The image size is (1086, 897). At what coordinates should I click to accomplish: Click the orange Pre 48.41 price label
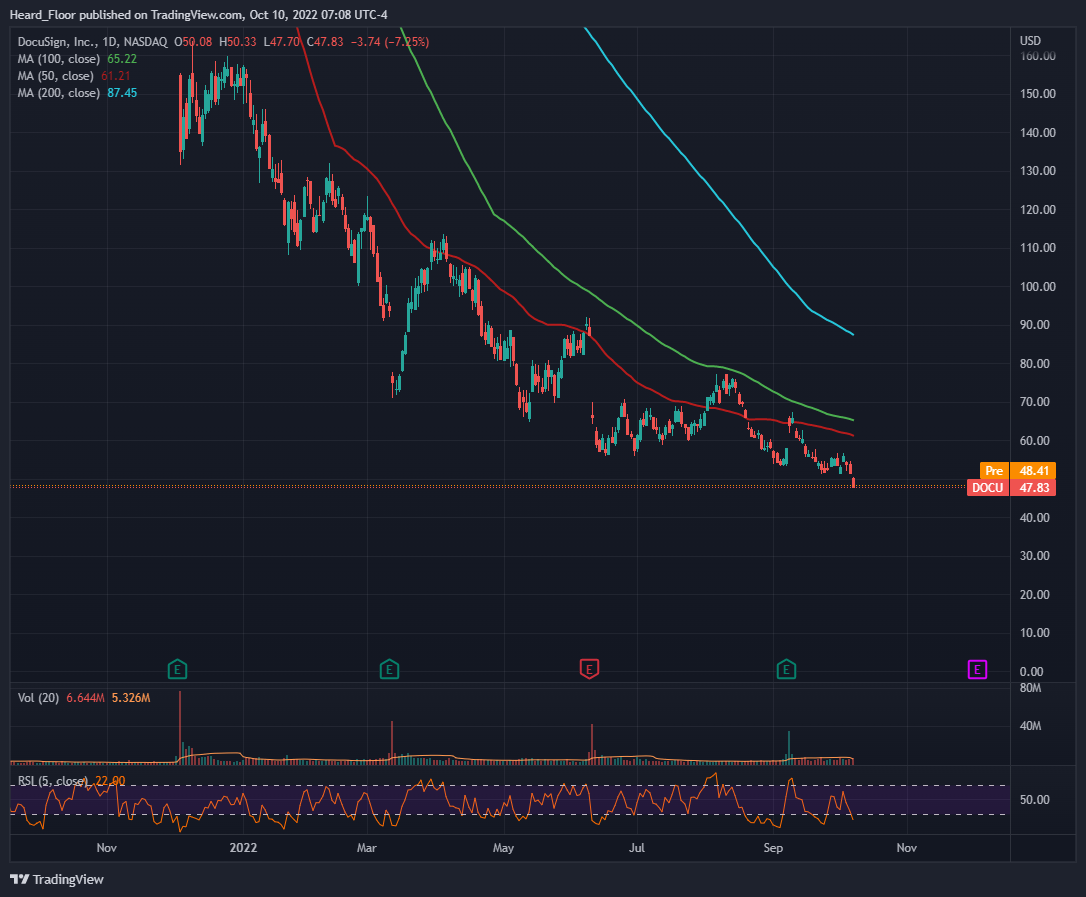click(1017, 470)
